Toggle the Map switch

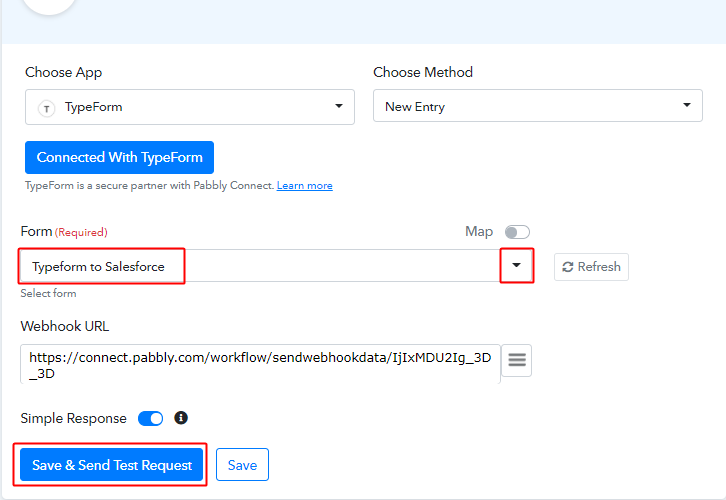coord(517,232)
